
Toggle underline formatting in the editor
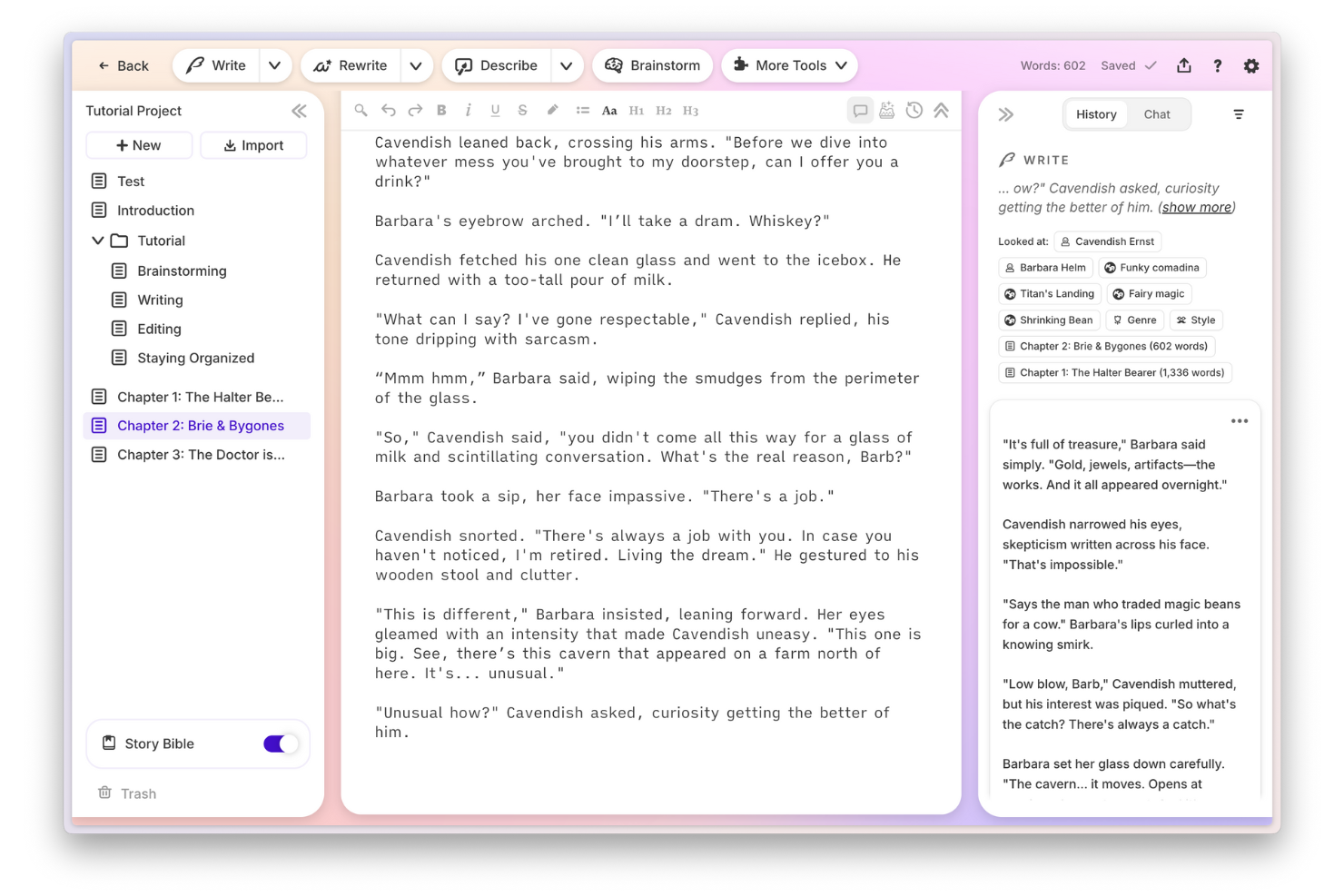495,110
